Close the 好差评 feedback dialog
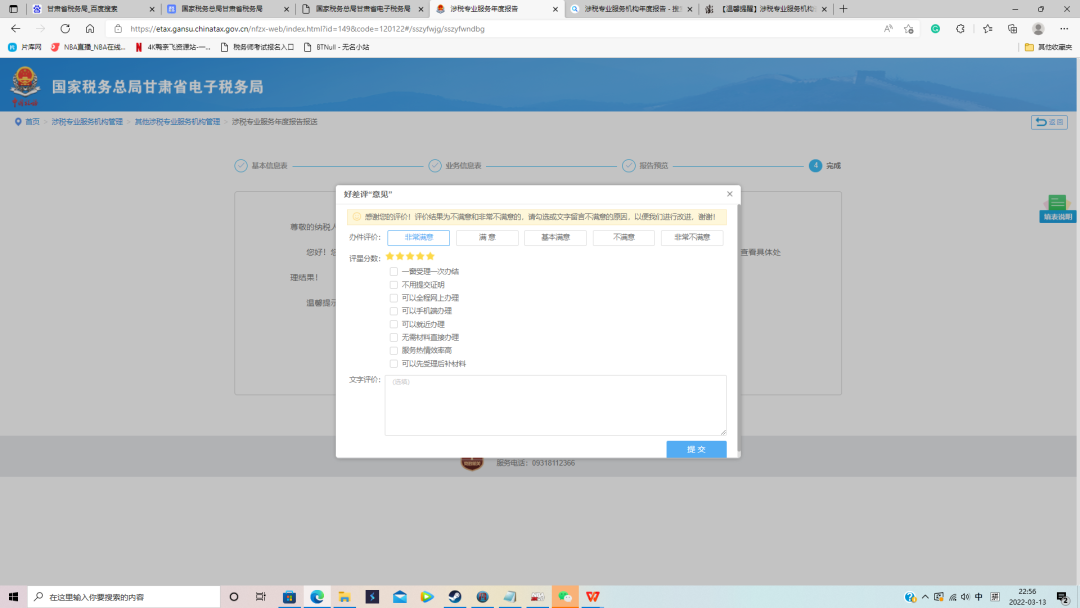 pos(729,194)
